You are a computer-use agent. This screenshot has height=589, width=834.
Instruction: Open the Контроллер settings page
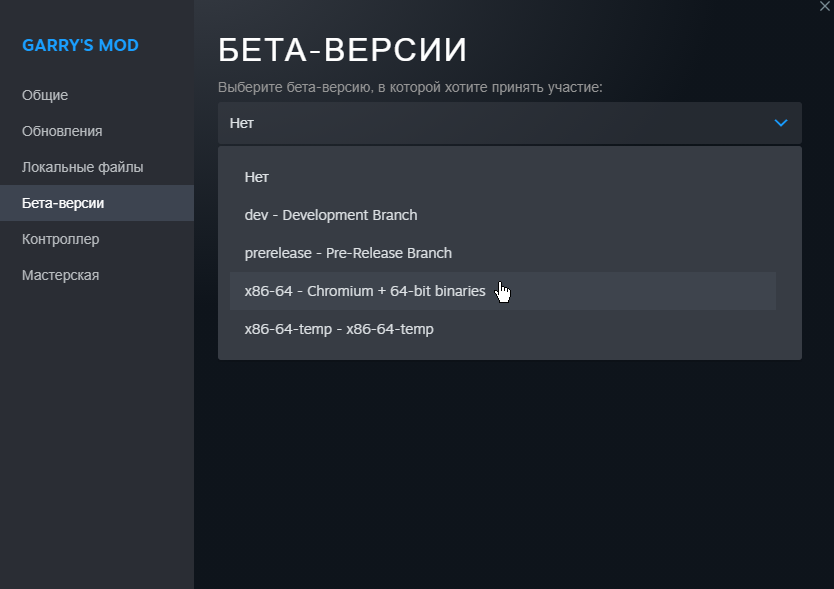[x=60, y=239]
